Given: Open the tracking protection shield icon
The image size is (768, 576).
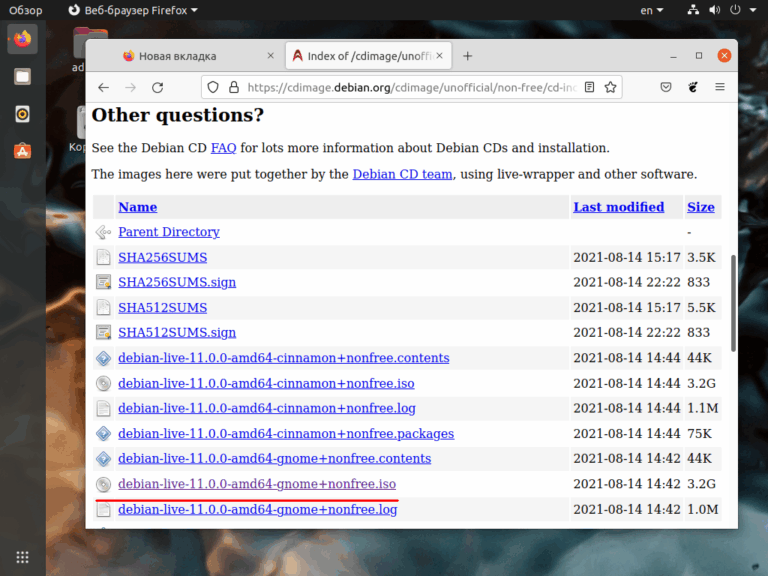Looking at the screenshot, I should [213, 87].
